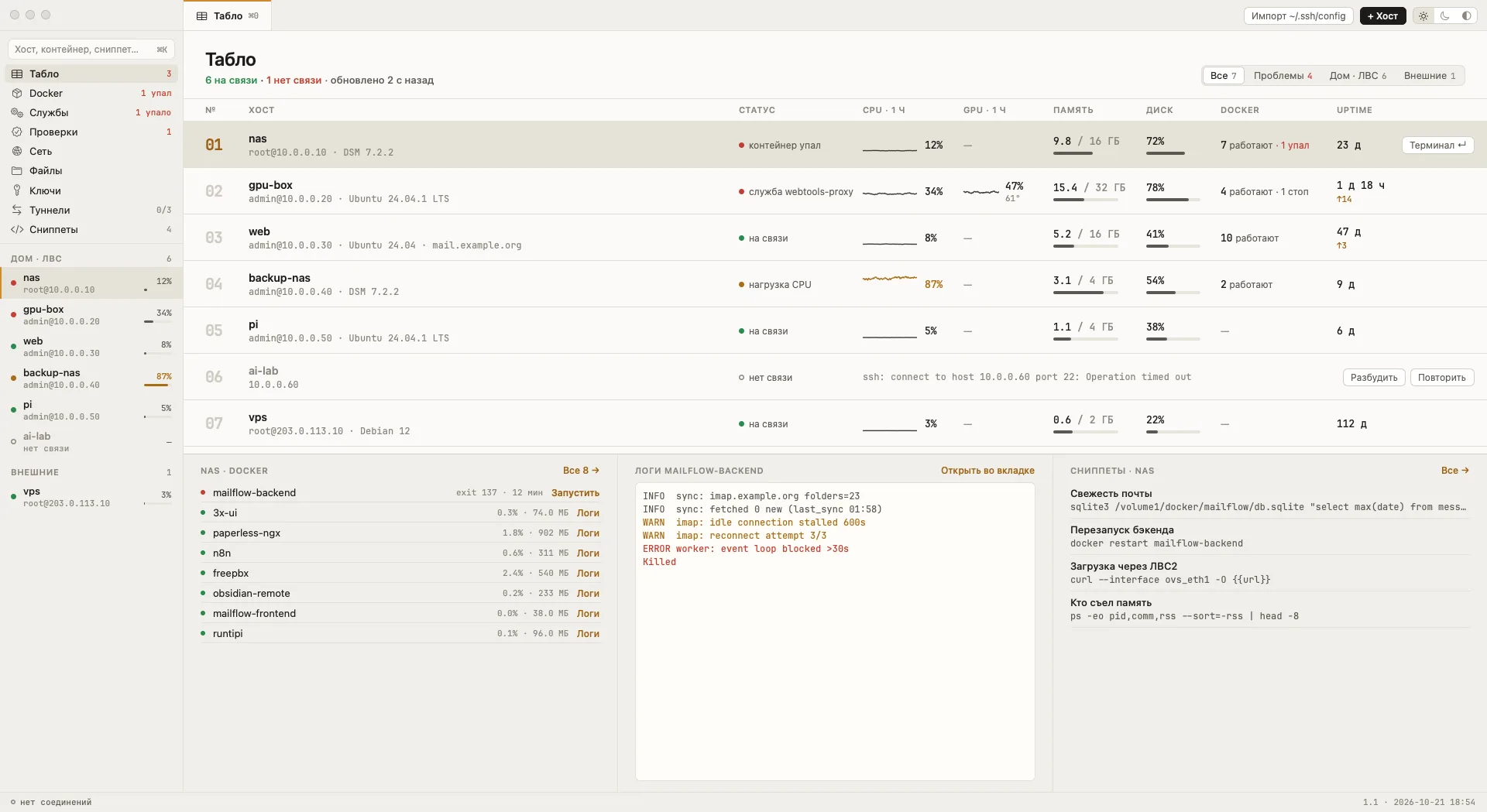Screen dimensions: 1487x812
Task: Open Логи for the 3x-ui container
Action: click(588, 512)
